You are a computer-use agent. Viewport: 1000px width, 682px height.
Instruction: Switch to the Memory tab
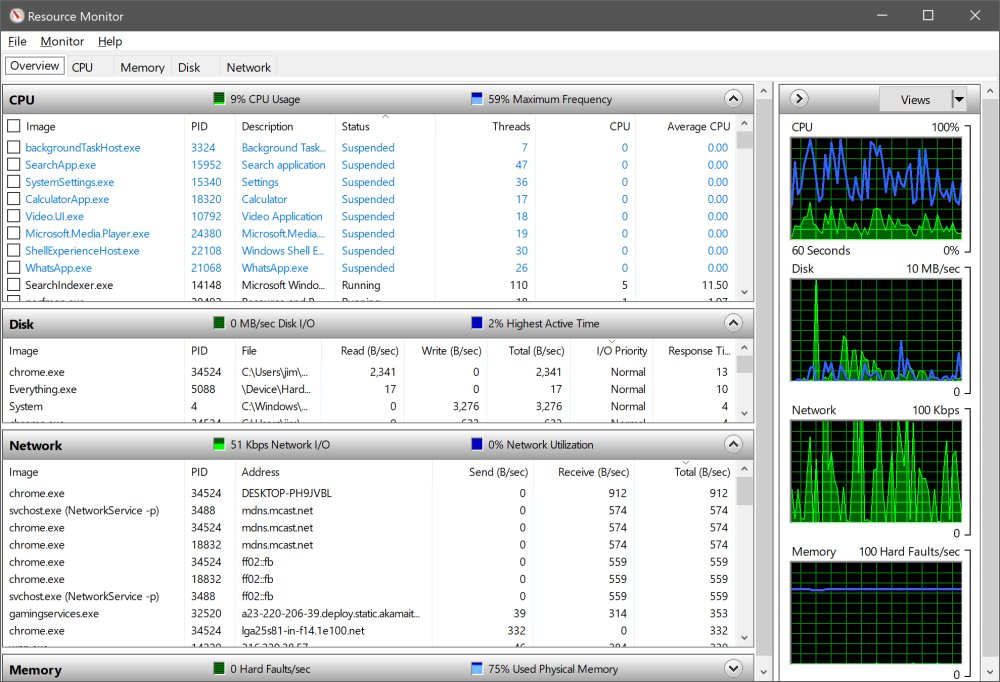point(141,67)
